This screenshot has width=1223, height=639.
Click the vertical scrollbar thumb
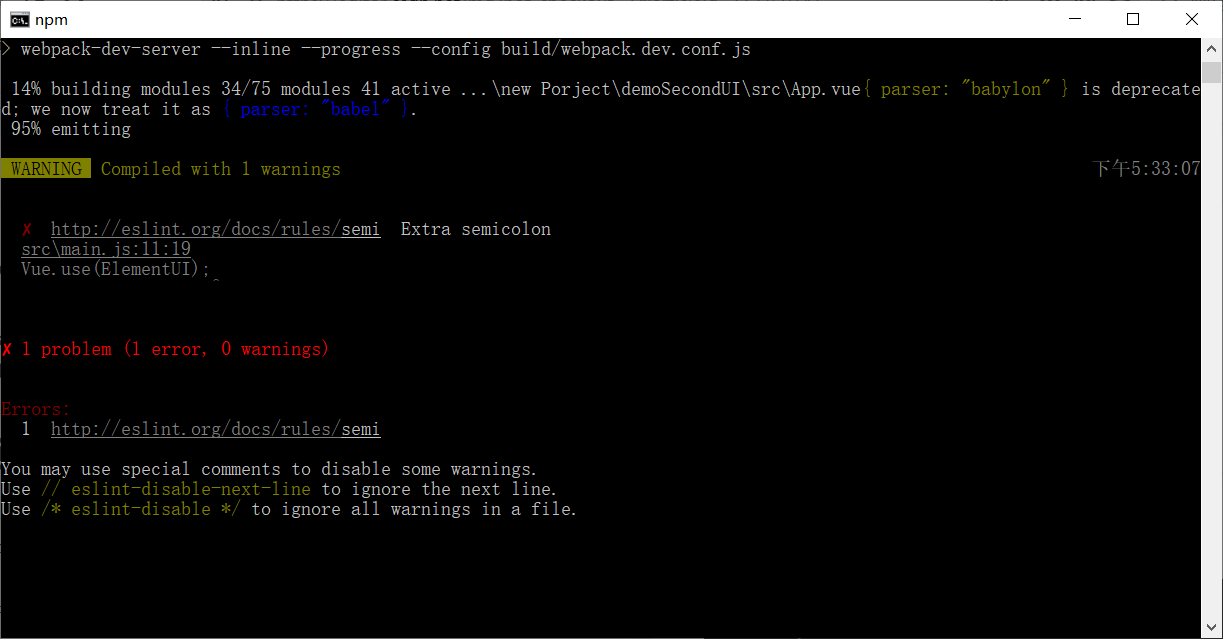tap(1210, 75)
